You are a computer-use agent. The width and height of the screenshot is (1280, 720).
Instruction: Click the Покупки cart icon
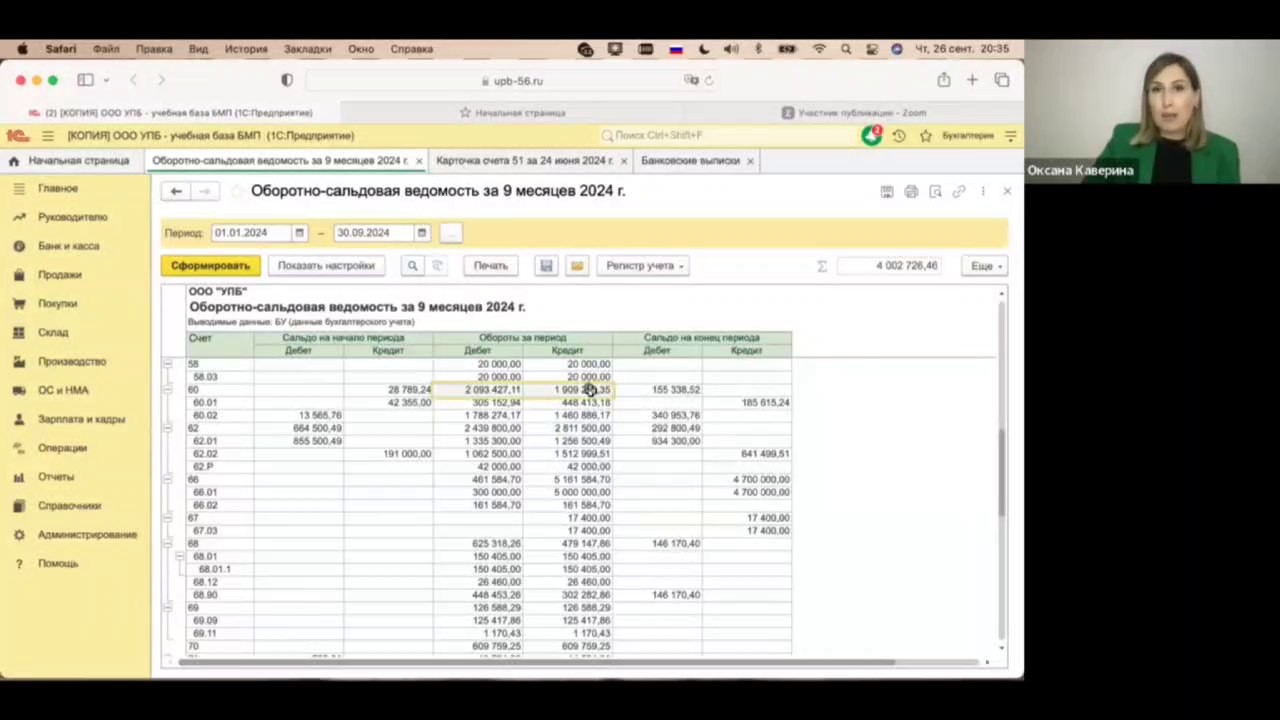click(18, 304)
